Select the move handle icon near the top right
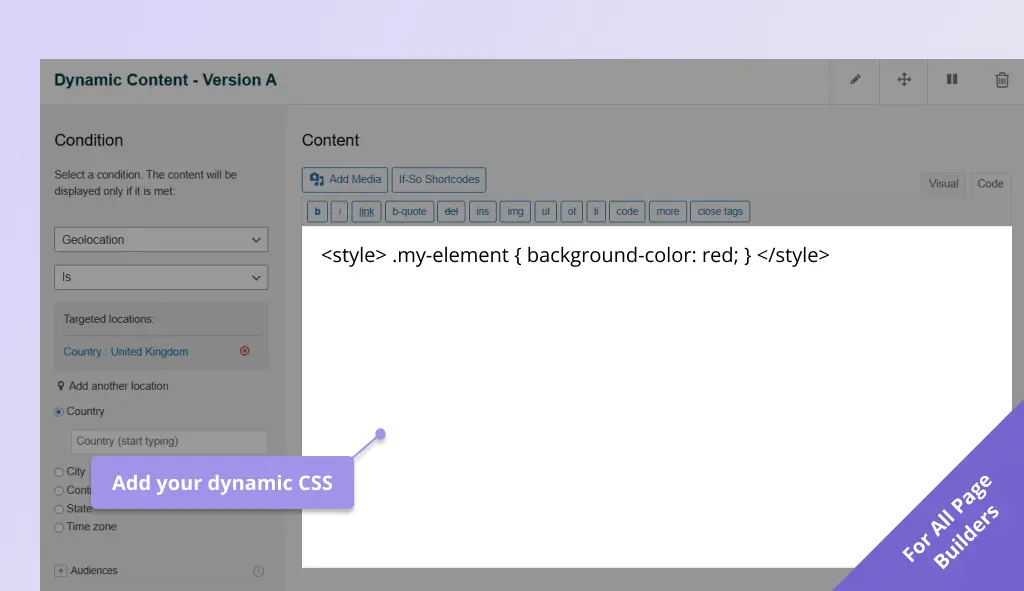1024x591 pixels. [x=904, y=80]
